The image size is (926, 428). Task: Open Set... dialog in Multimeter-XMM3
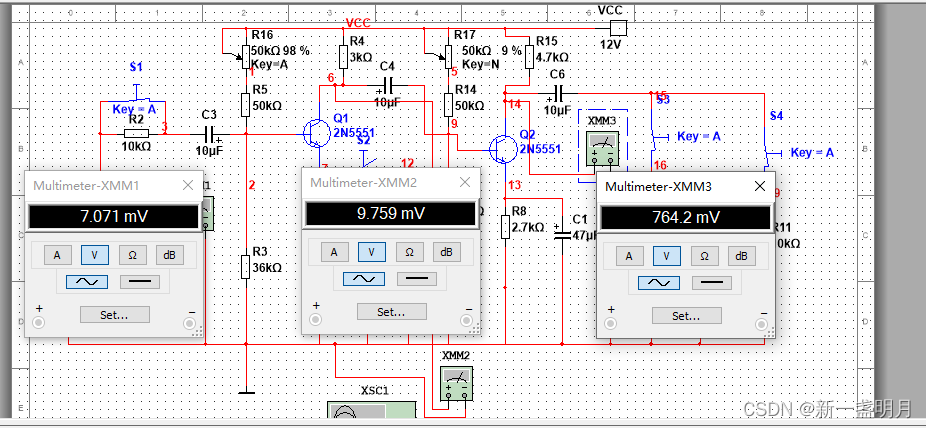coord(686,316)
